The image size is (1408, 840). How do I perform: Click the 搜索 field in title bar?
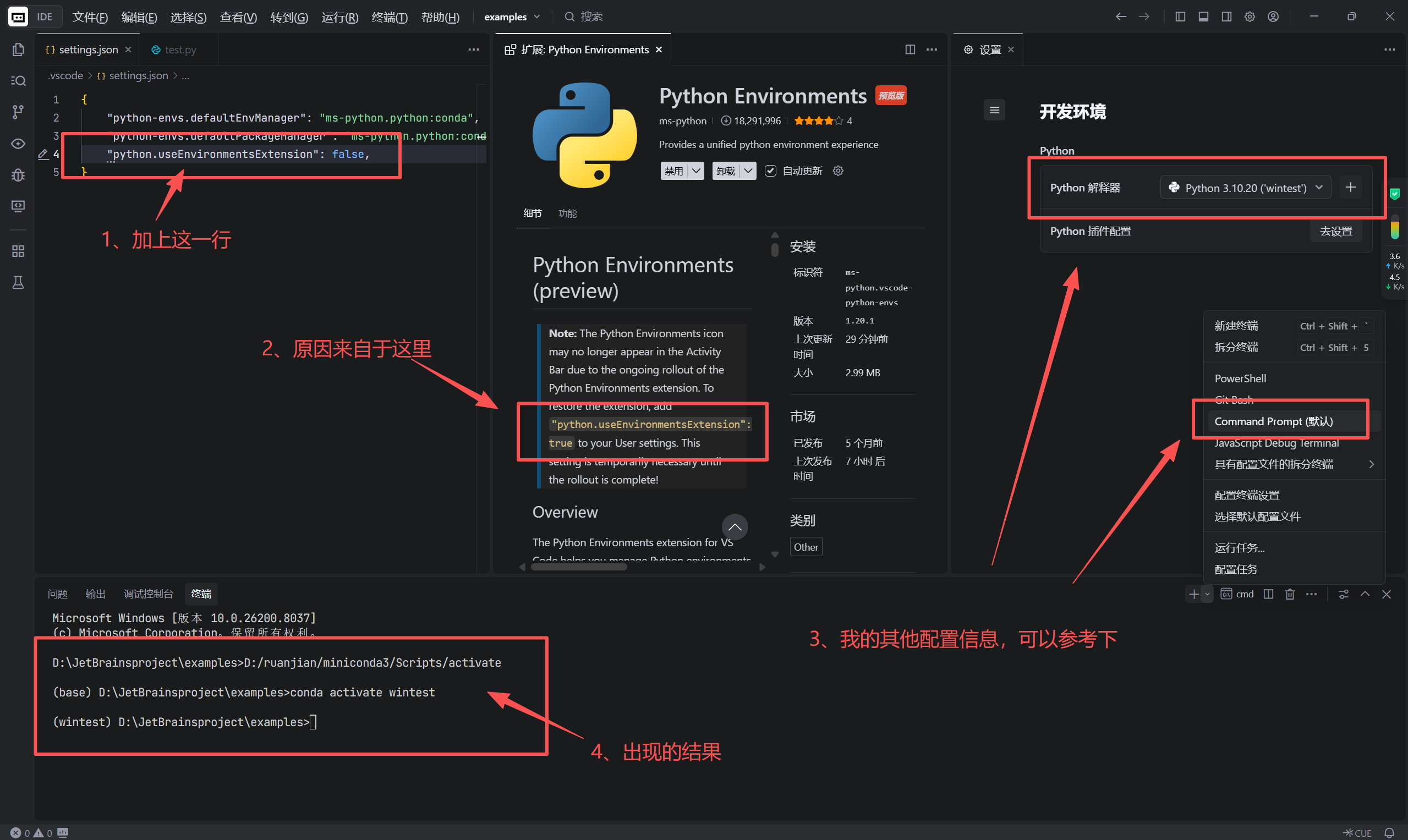tap(591, 17)
